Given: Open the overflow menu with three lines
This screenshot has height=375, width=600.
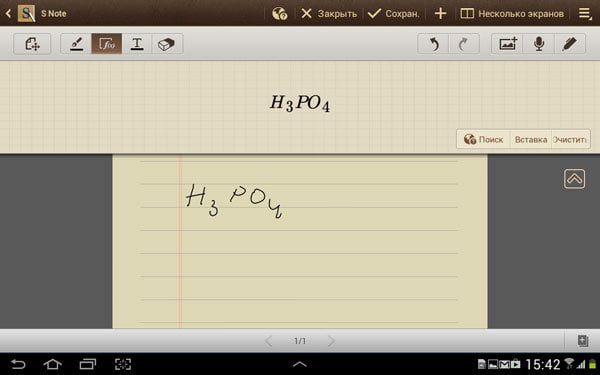Looking at the screenshot, I should [x=585, y=14].
